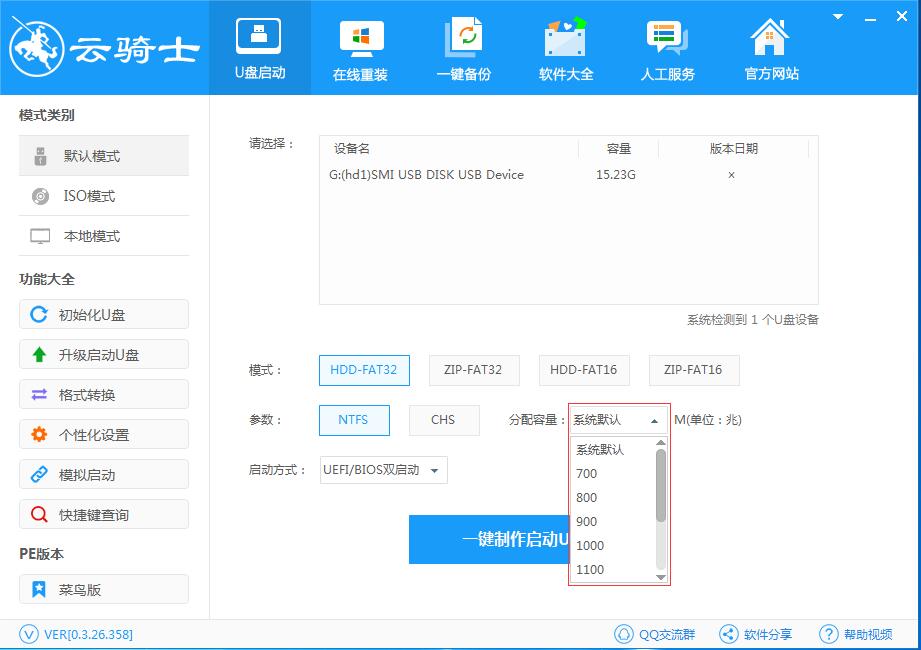921x650 pixels.
Task: Toggle the NTFS parameter
Action: (354, 420)
